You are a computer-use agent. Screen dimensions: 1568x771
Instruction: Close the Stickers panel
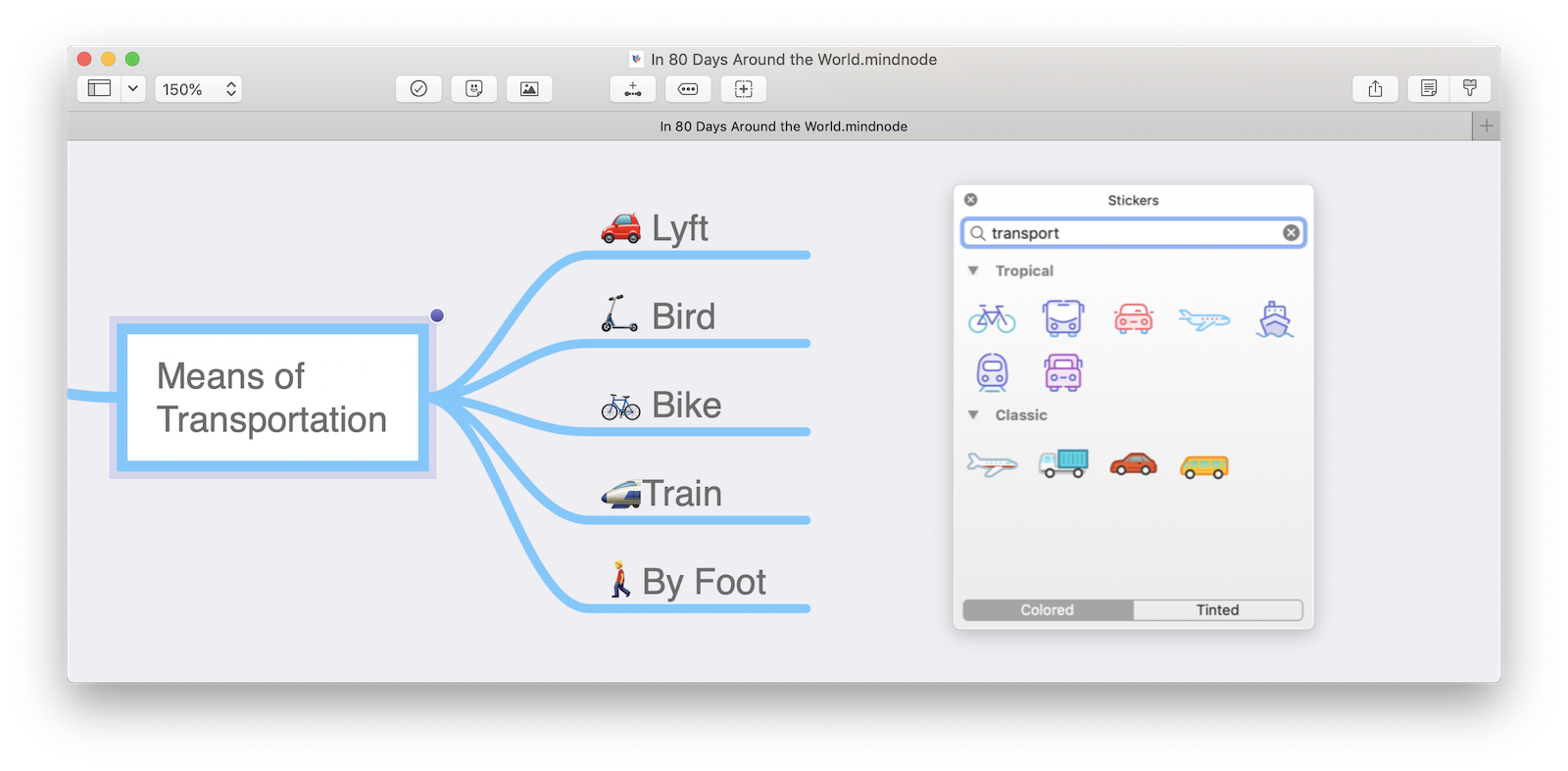[970, 200]
